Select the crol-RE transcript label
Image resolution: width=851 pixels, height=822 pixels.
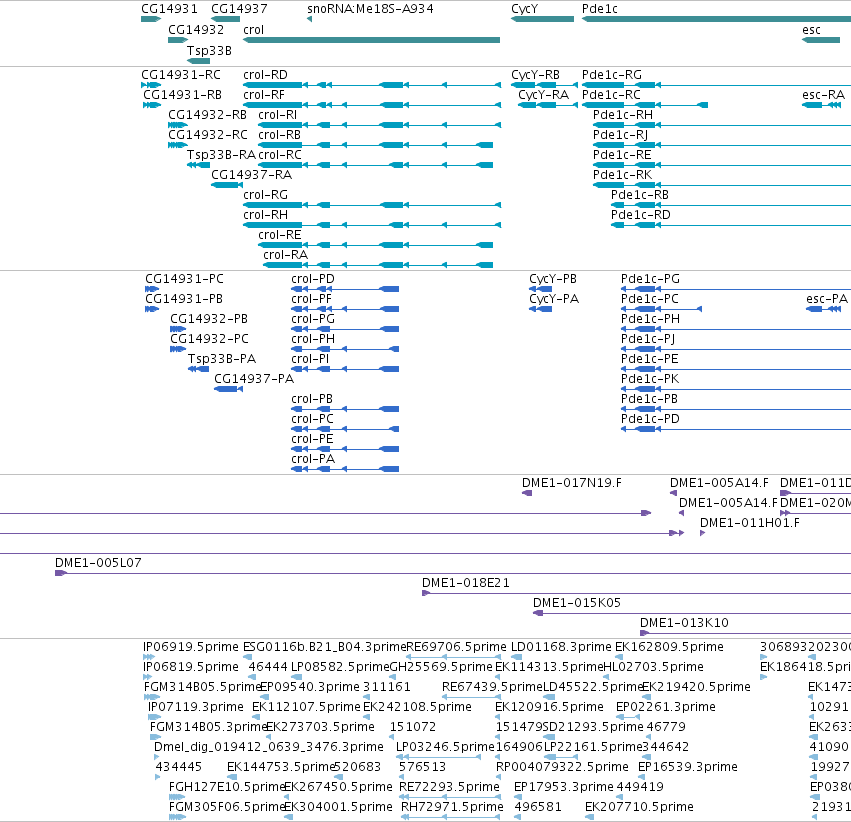[280, 235]
